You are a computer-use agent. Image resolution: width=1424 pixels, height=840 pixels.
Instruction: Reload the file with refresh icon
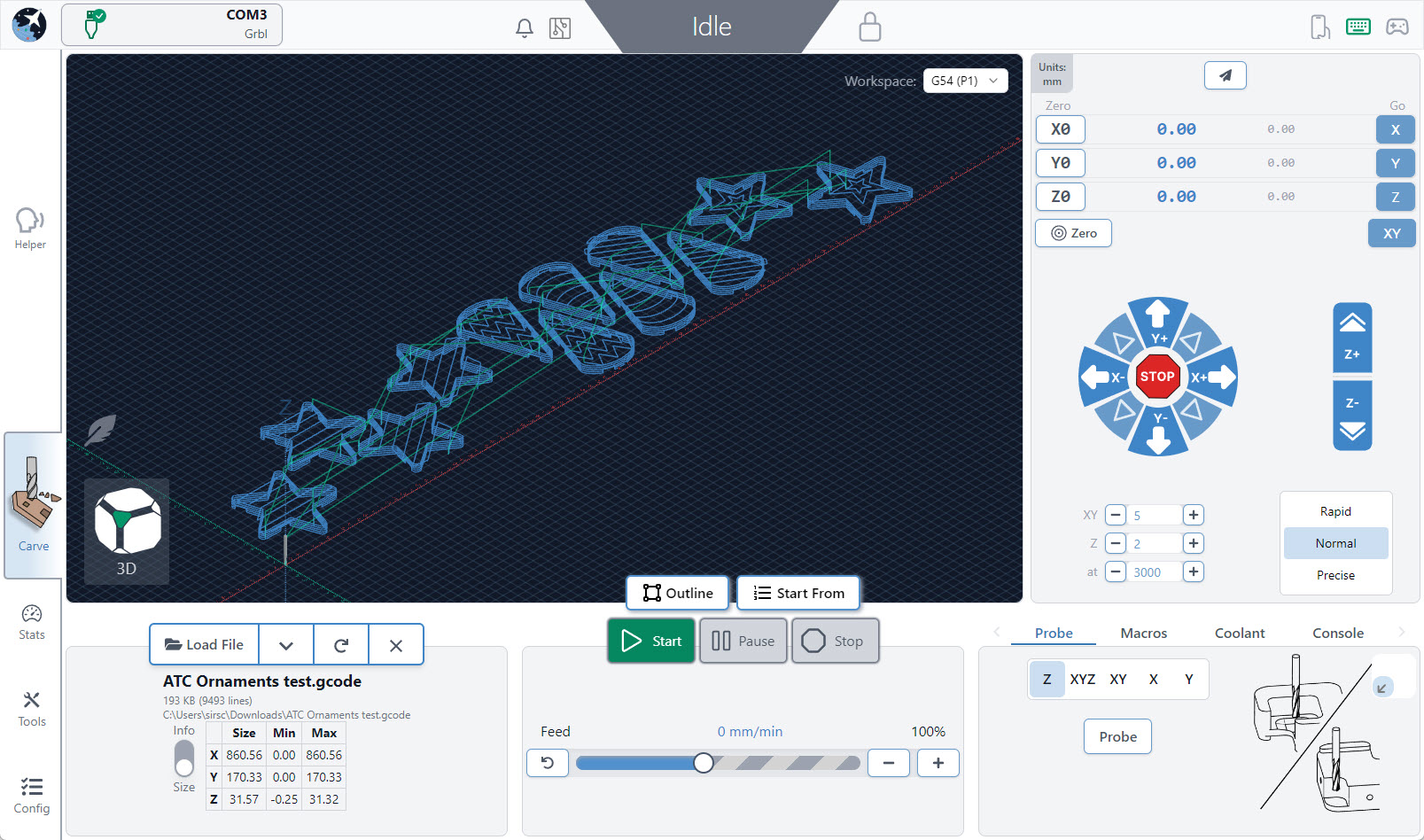[x=341, y=645]
